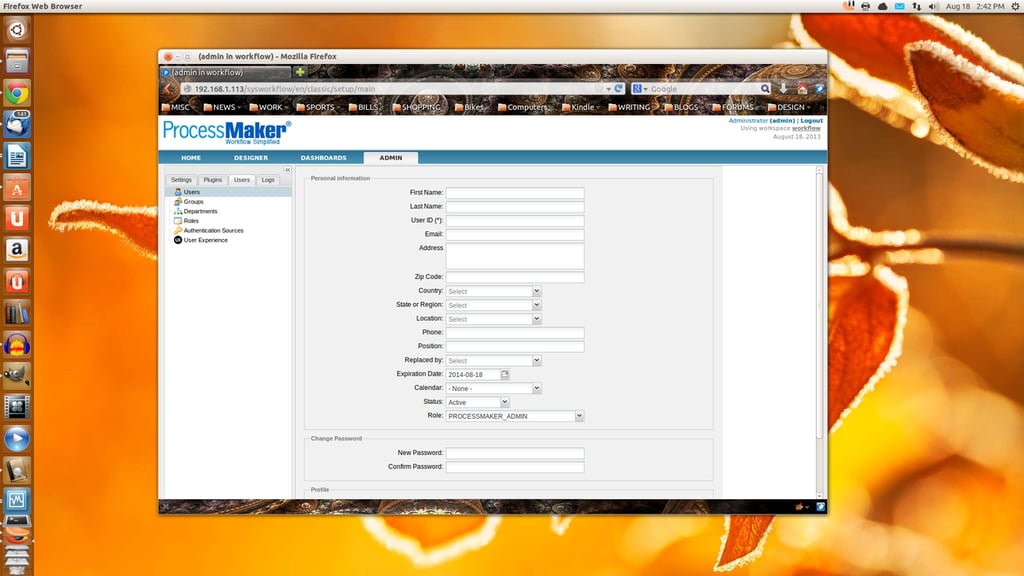This screenshot has height=576, width=1024.
Task: Select the ADMIN tab
Action: 391,157
